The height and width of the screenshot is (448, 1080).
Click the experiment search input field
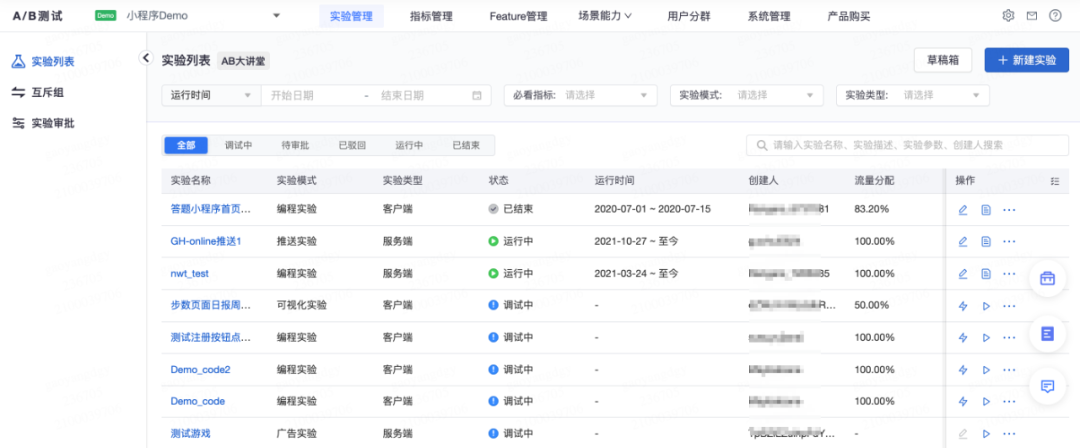click(x=907, y=145)
